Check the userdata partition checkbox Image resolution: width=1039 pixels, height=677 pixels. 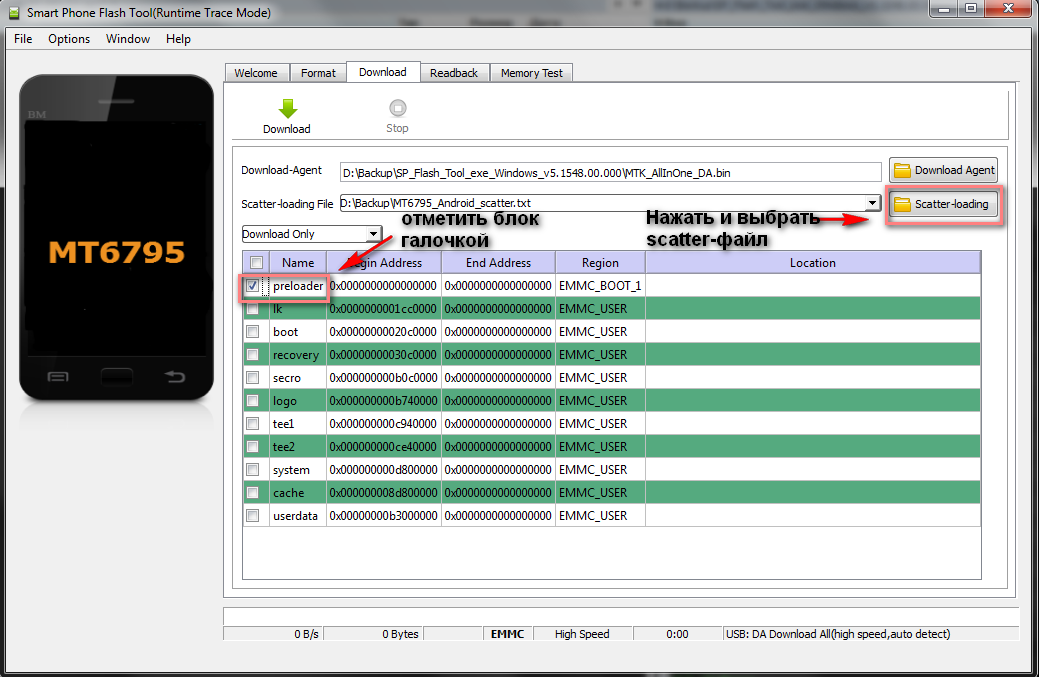(x=253, y=516)
